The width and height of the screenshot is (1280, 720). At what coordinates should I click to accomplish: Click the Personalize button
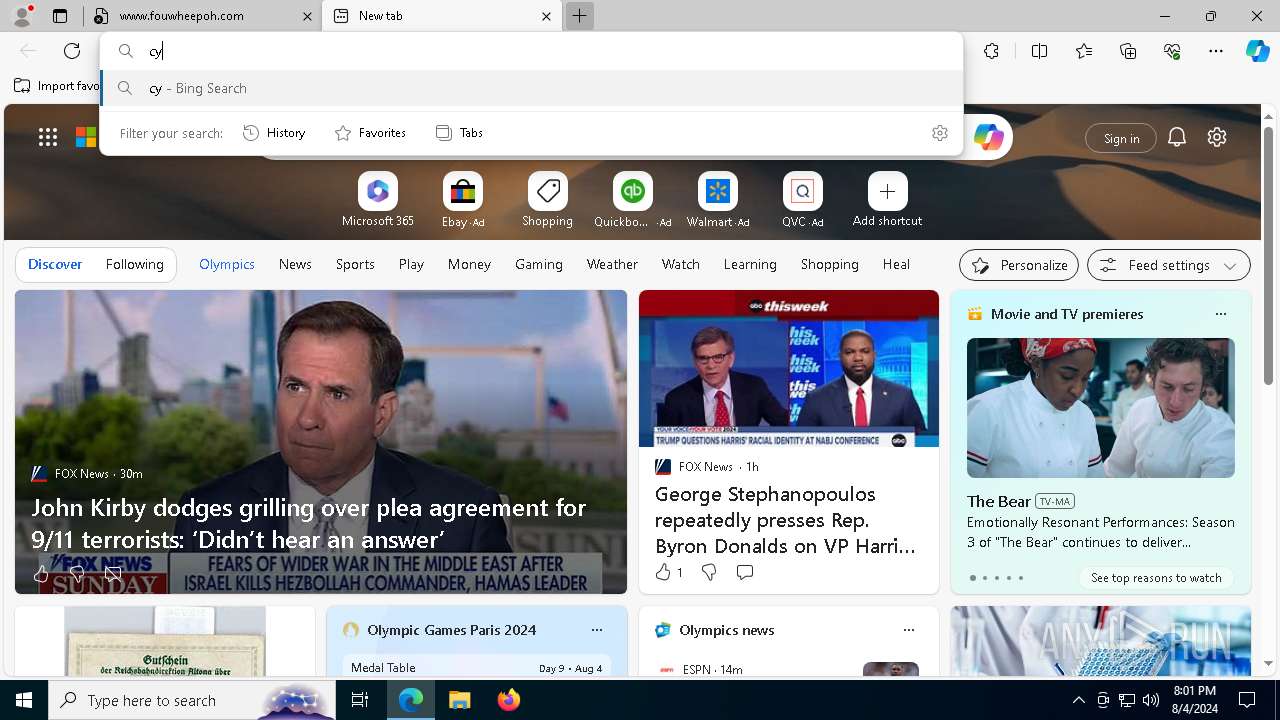coord(1019,265)
